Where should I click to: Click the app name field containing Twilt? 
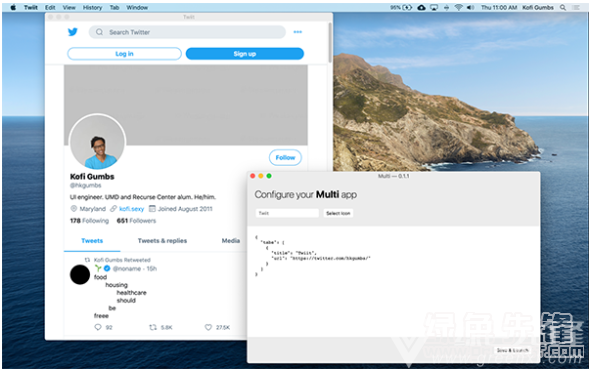click(287, 213)
